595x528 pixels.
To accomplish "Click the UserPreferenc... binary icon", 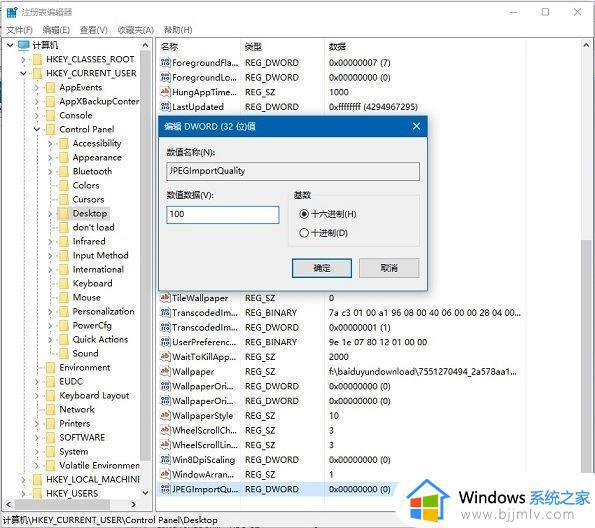I will [165, 342].
